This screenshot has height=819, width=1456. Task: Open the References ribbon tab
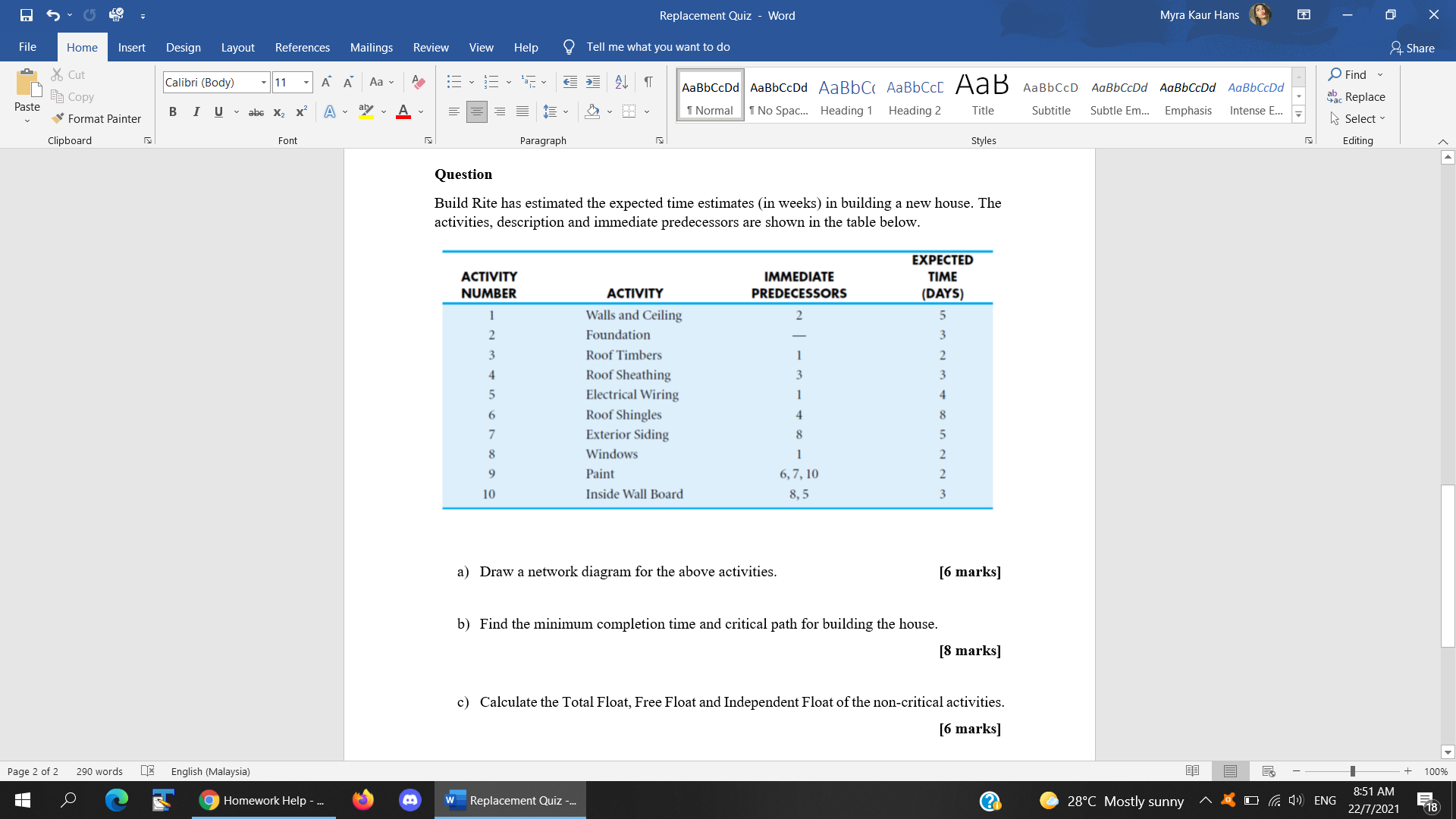point(302,47)
